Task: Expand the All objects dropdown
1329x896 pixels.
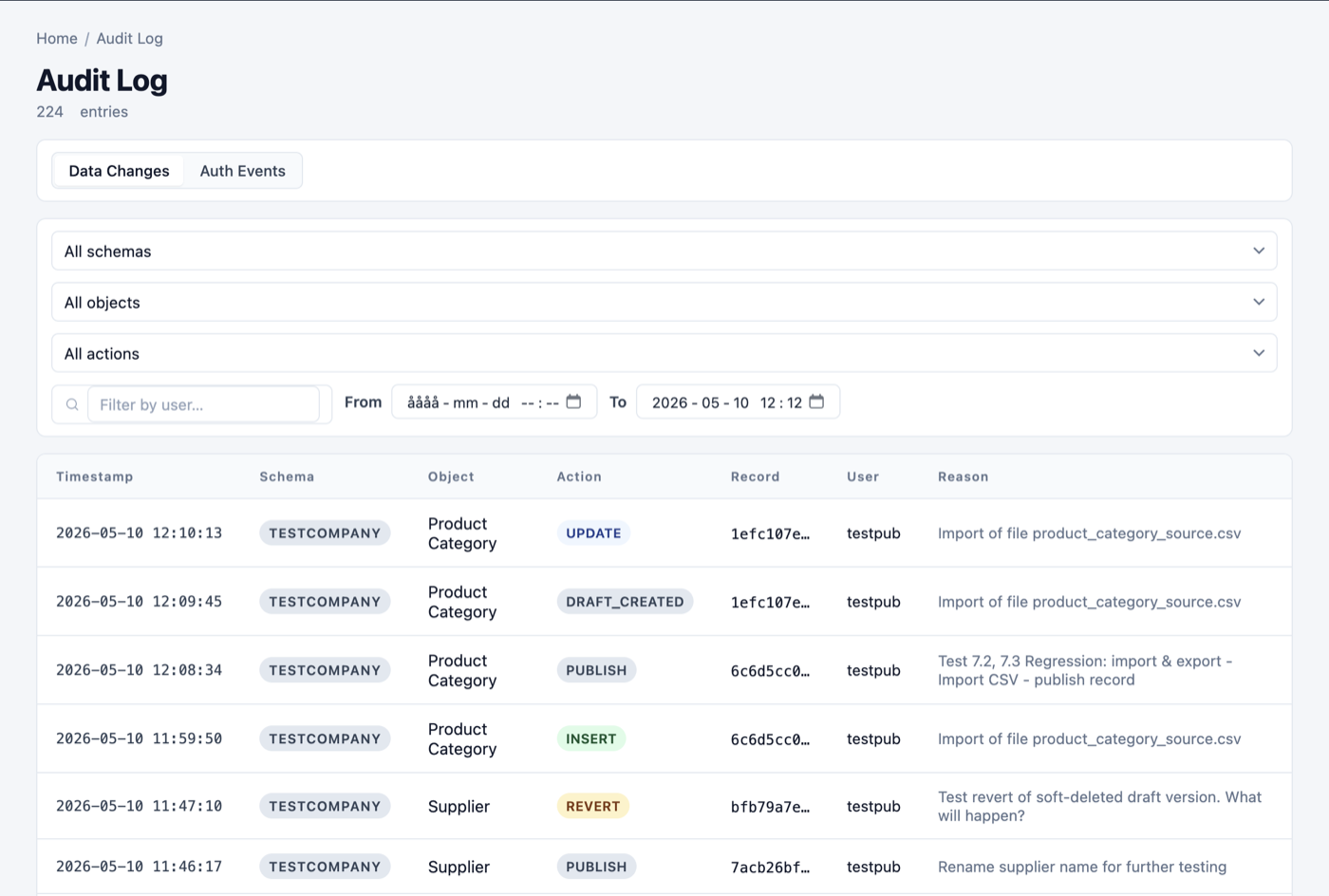Action: coord(664,303)
